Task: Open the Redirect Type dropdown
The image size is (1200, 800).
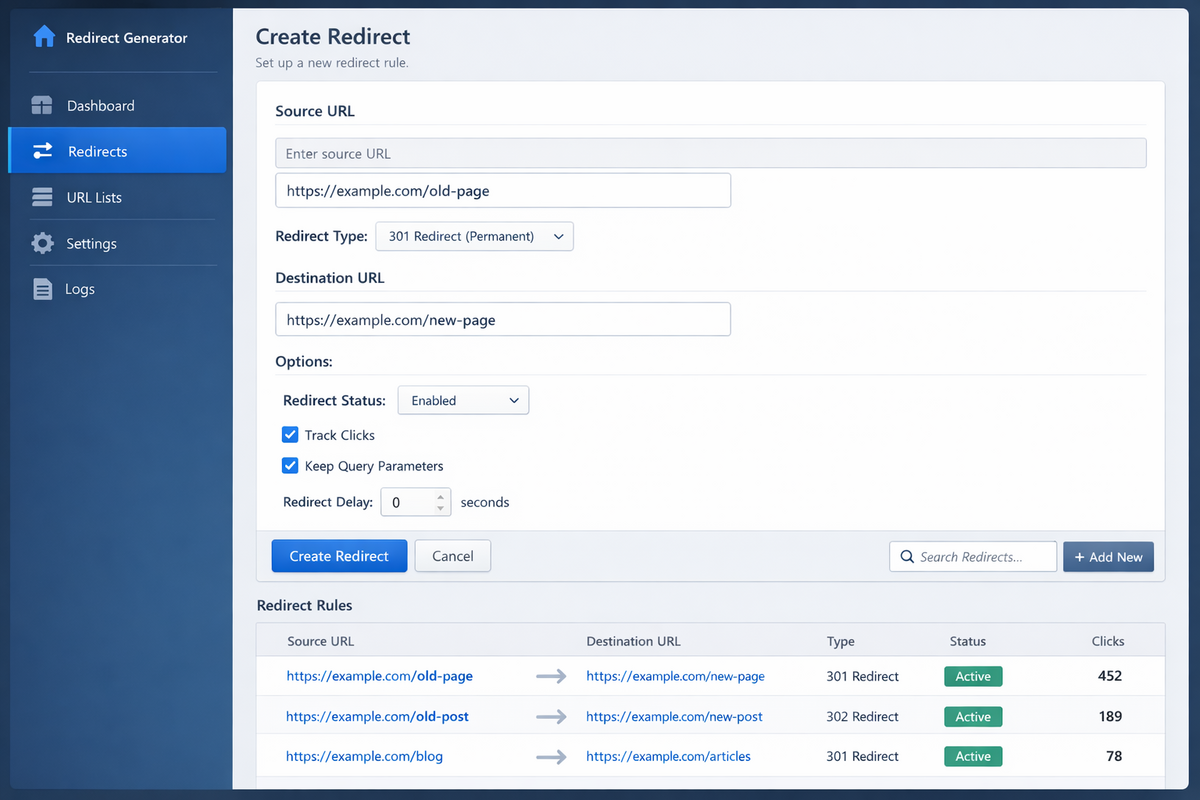Action: [474, 237]
